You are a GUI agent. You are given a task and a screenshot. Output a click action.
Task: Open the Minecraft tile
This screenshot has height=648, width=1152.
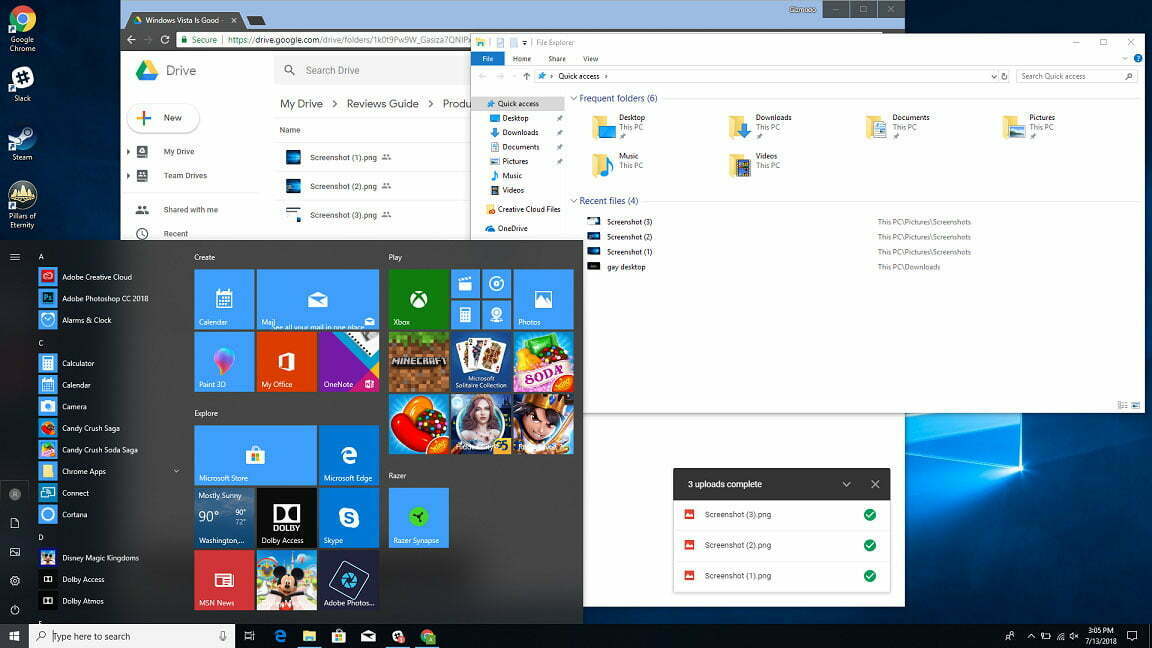418,361
